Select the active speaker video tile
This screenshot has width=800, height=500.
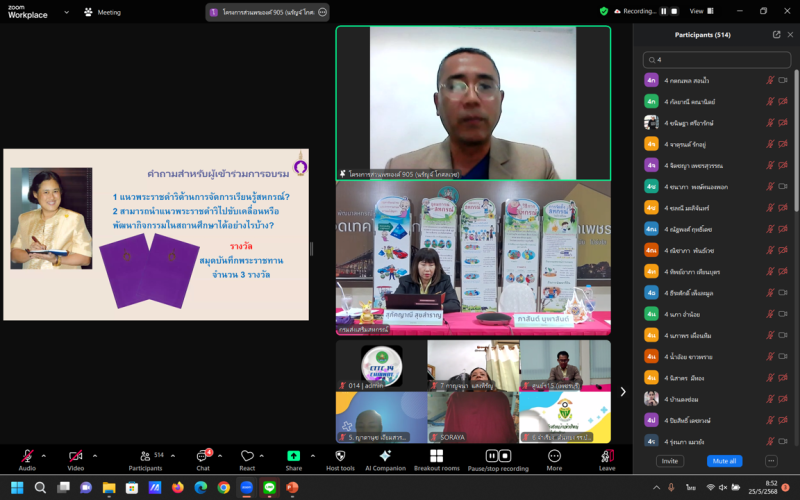[473, 103]
